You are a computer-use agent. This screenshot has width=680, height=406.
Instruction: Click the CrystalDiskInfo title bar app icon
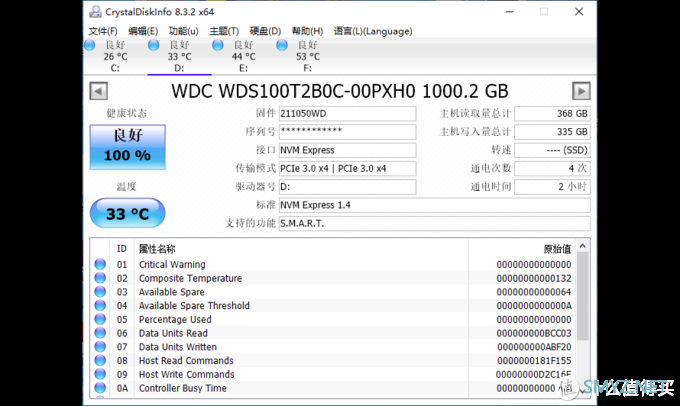[95, 12]
